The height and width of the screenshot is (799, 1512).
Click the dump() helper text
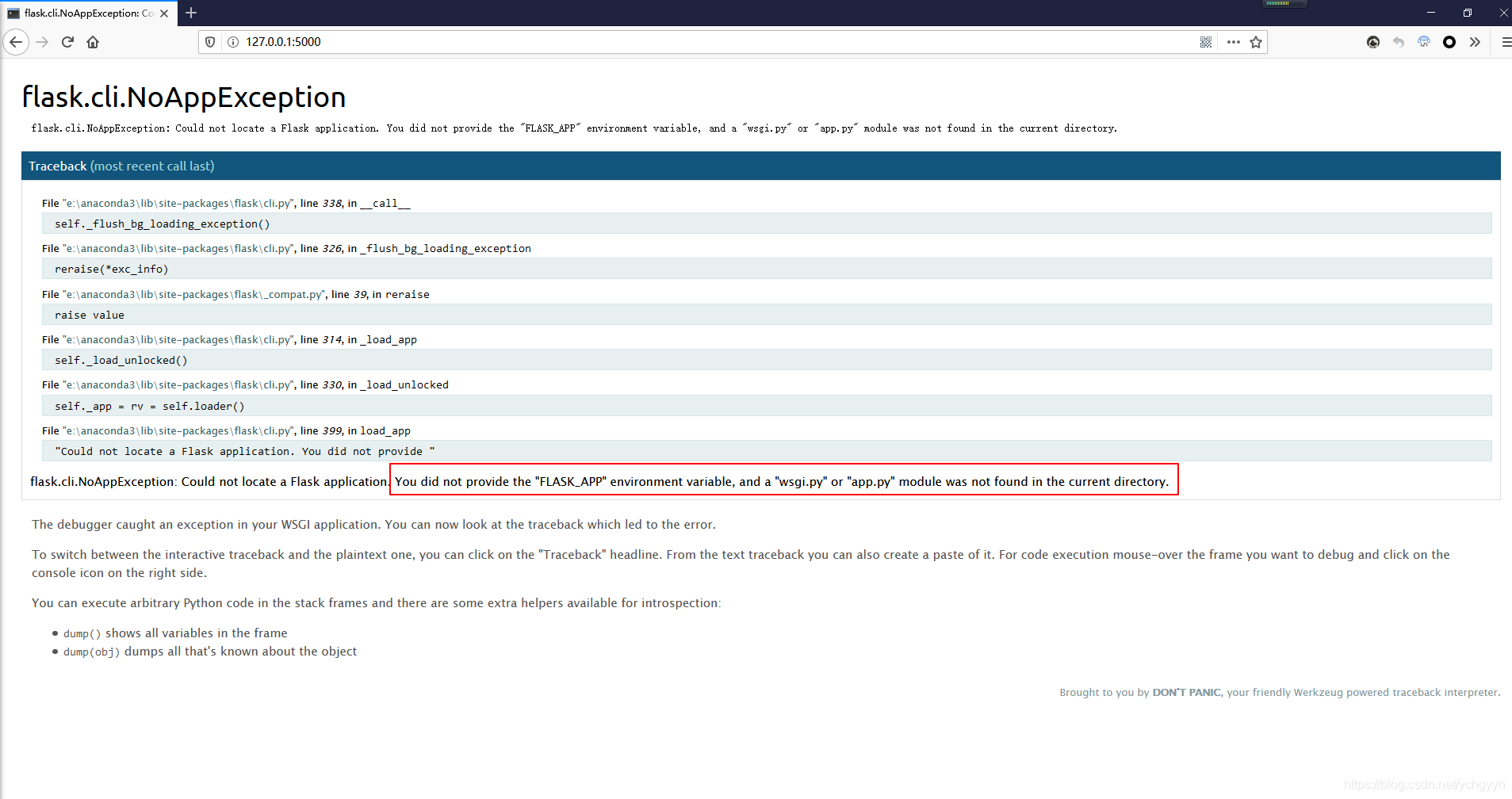click(82, 633)
